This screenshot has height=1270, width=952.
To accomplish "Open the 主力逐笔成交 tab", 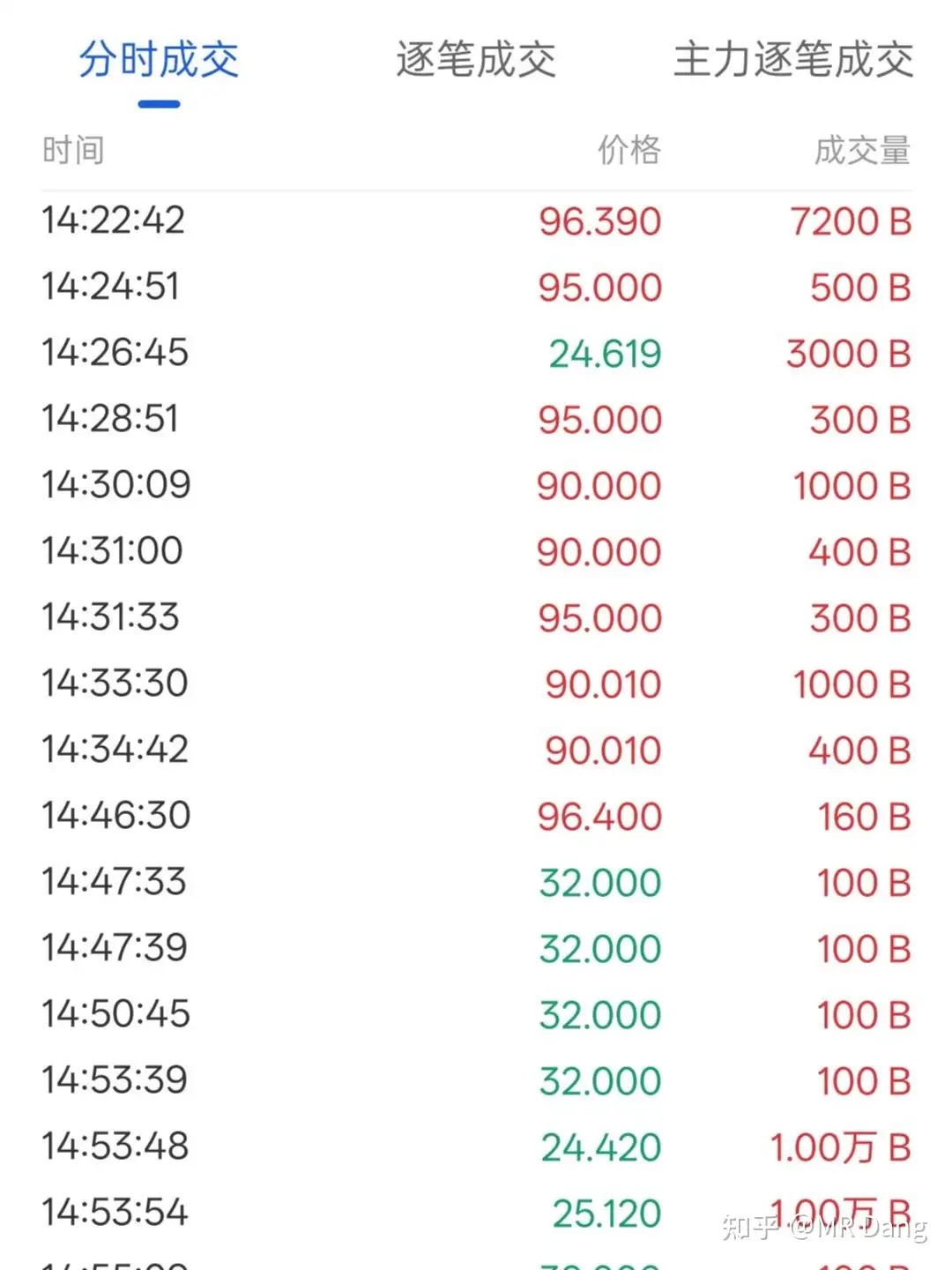I will point(793,61).
